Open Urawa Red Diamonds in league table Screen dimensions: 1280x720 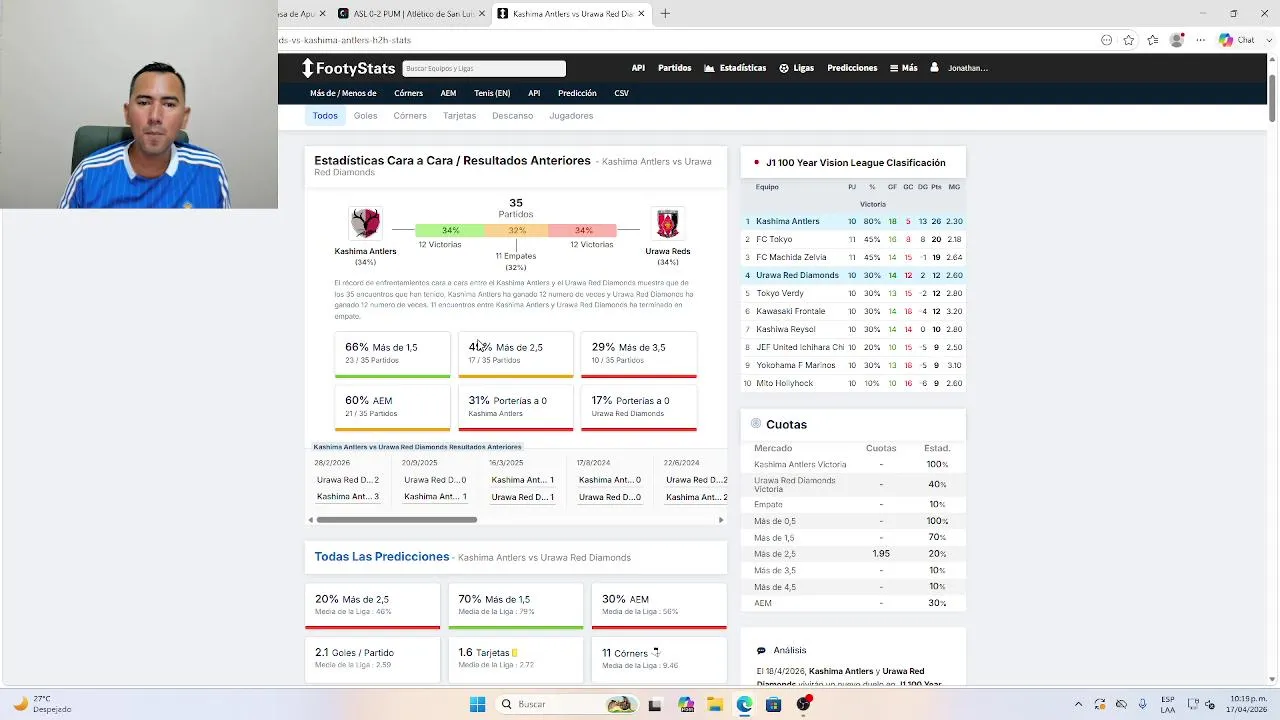point(797,275)
